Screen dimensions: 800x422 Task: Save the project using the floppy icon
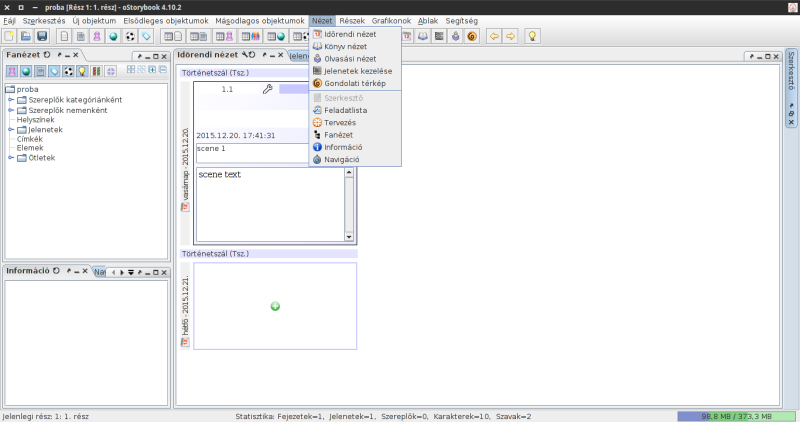pos(42,36)
